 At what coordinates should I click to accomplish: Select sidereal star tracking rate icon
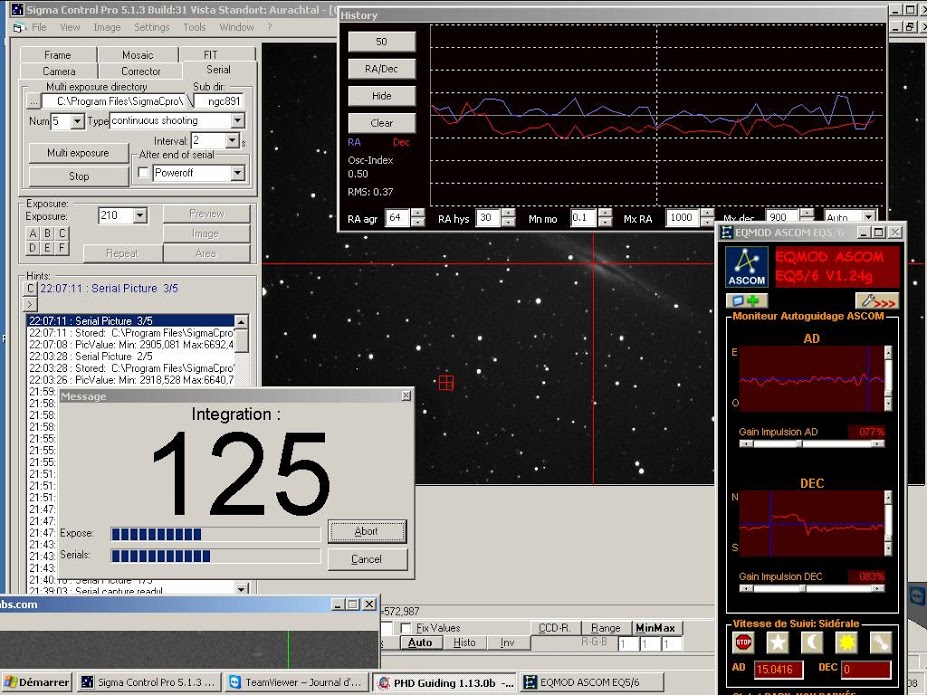coord(777,642)
